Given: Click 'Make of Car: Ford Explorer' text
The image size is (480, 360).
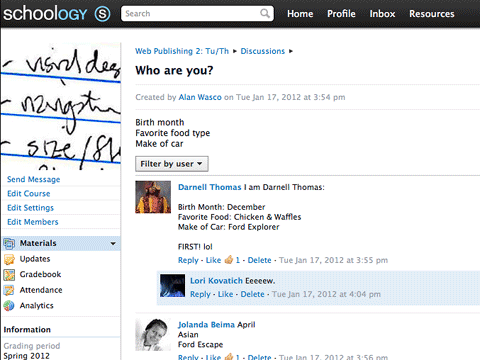Looking at the screenshot, I should 229,227.
